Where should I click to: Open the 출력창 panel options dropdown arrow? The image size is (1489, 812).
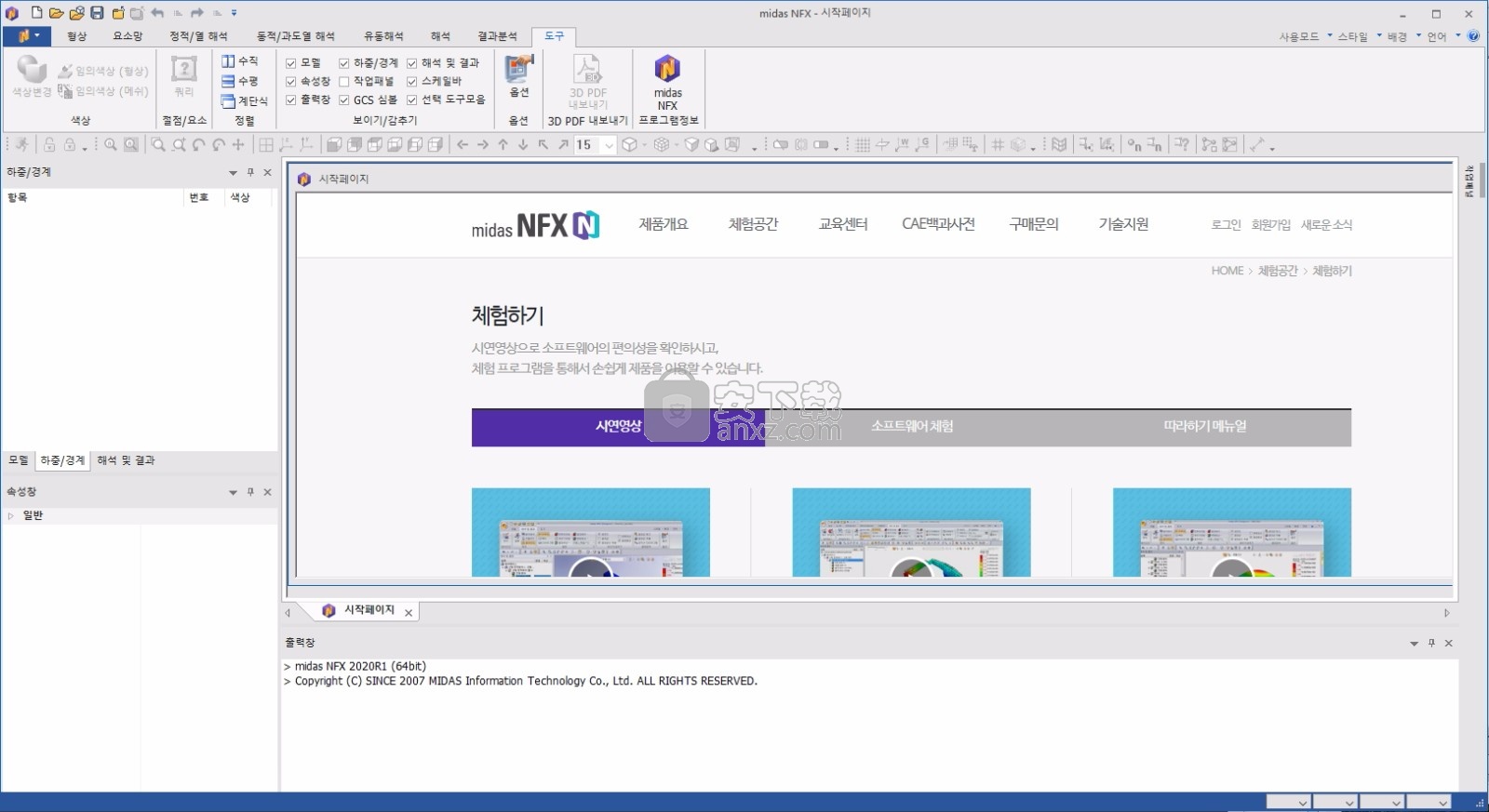pyautogui.click(x=1414, y=644)
